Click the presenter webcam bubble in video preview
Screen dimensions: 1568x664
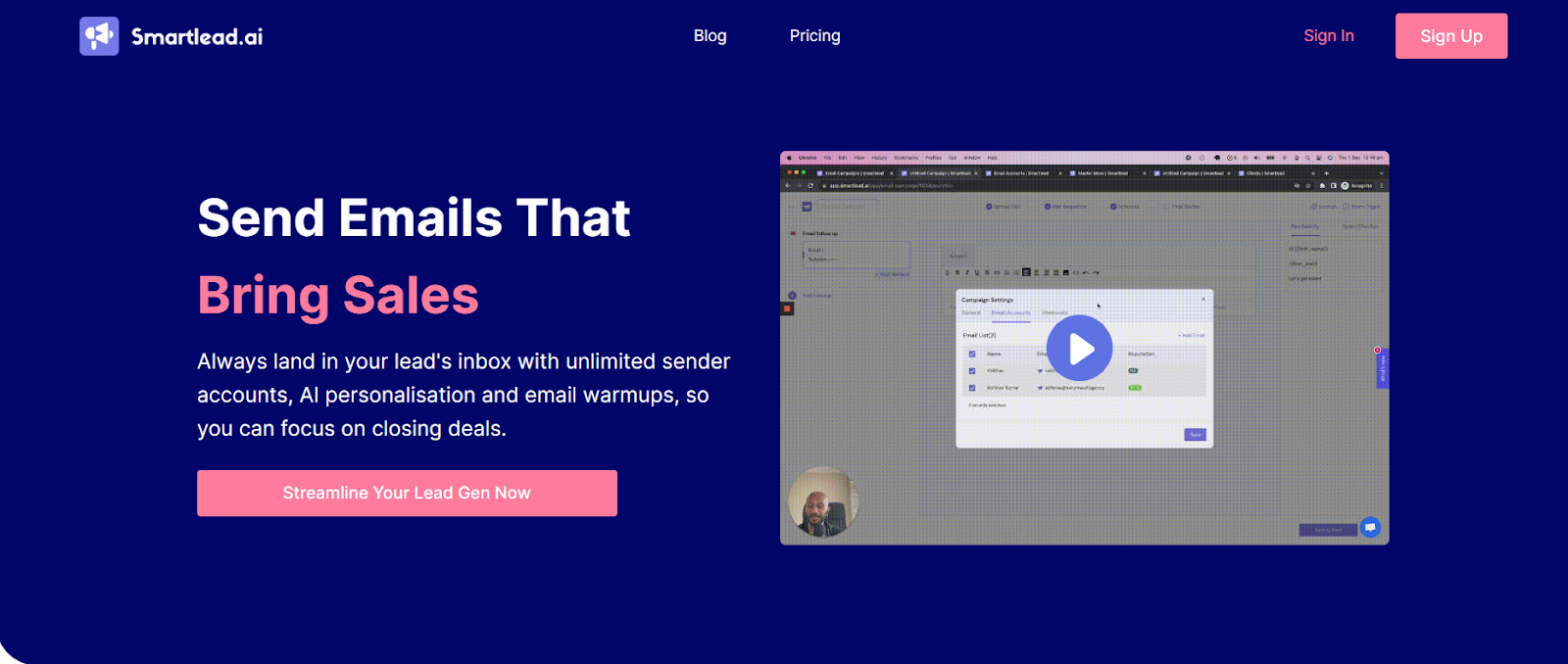click(x=823, y=501)
